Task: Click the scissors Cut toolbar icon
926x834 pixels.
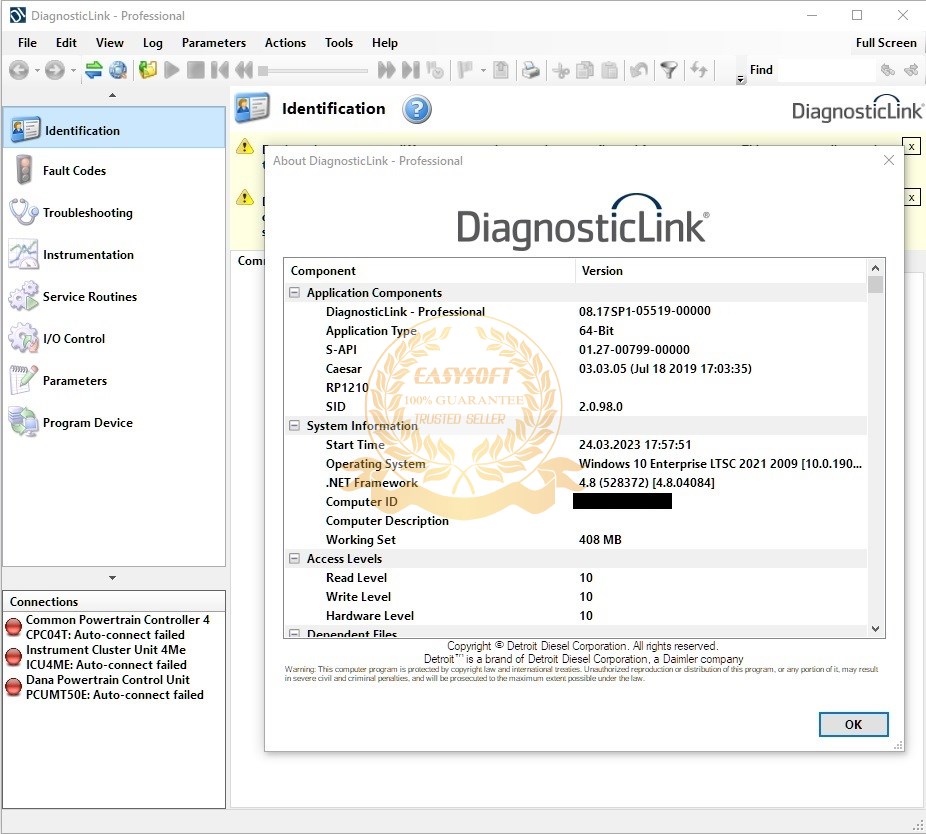Action: point(561,71)
